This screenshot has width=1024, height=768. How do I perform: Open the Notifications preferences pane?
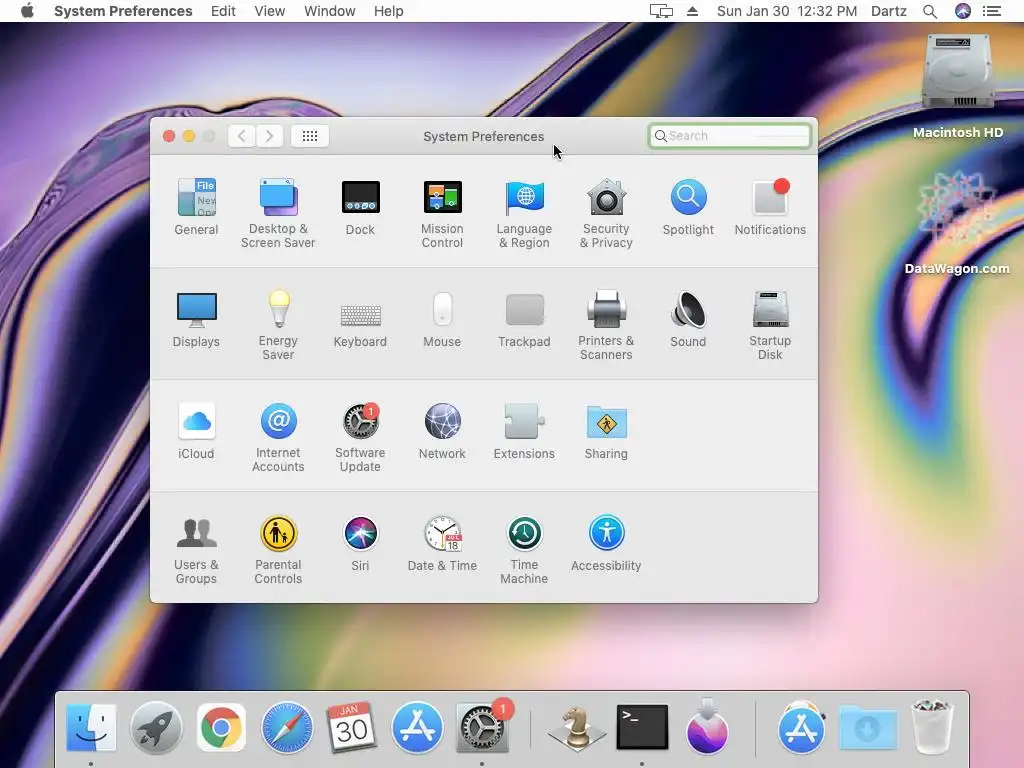coord(770,207)
